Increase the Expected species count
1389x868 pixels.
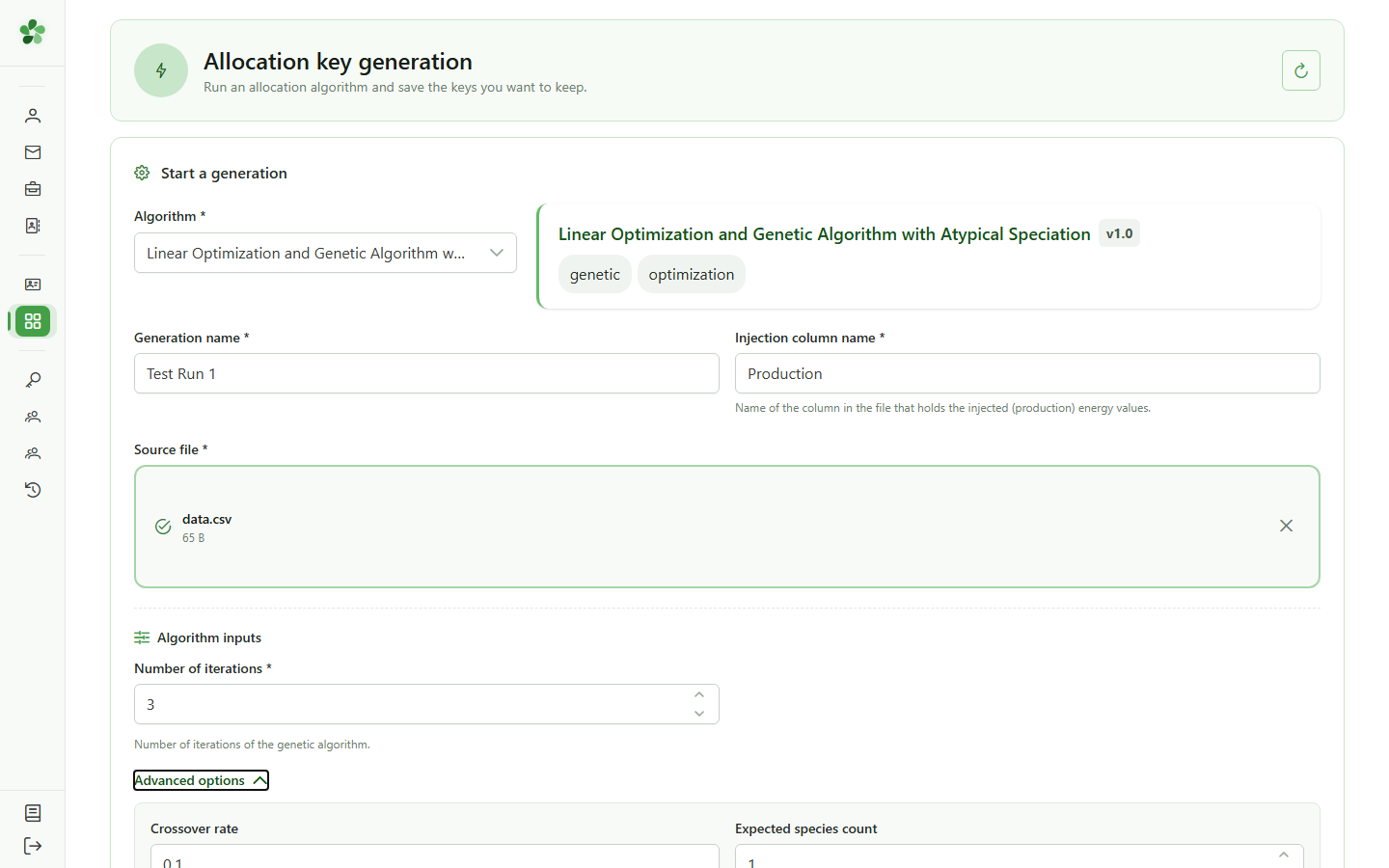tap(1284, 854)
